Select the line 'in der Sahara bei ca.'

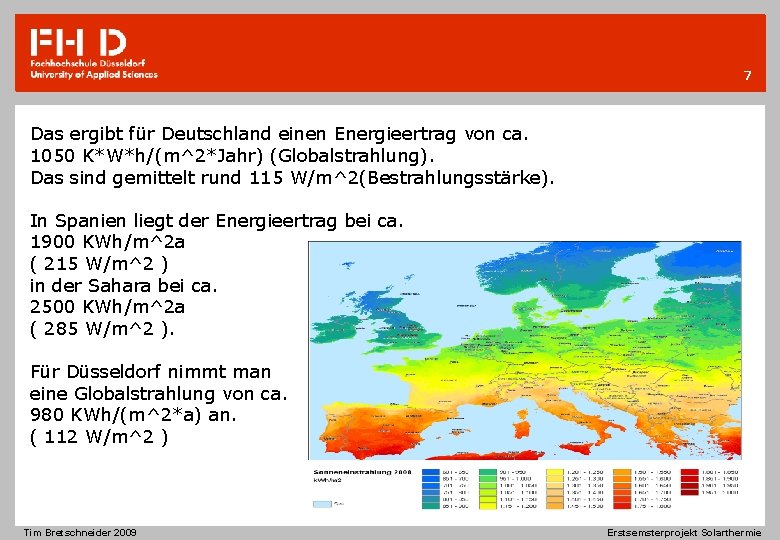click(x=124, y=285)
